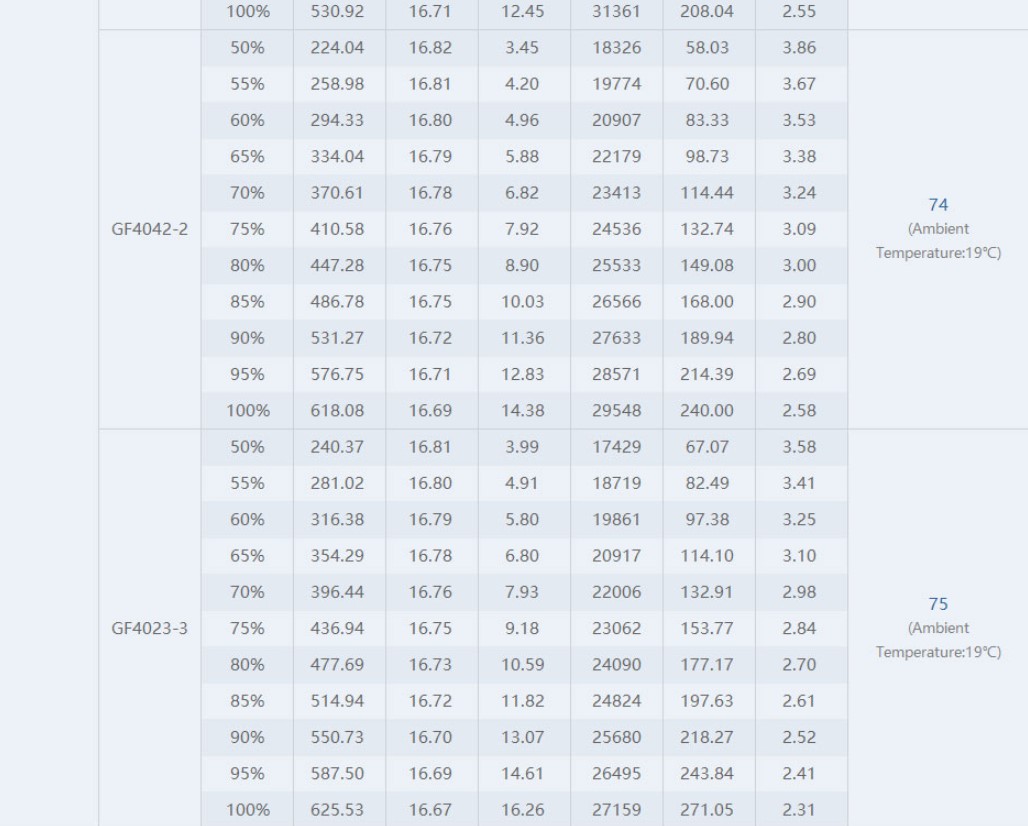Click efficiency value 2.31
The image size is (1028, 826).
point(799,810)
